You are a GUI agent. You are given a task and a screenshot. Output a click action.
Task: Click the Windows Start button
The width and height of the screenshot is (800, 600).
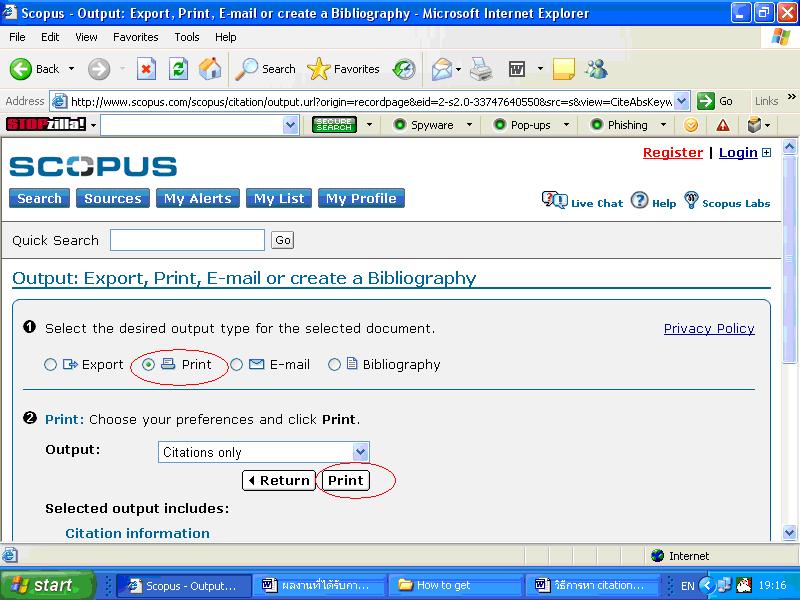pyautogui.click(x=47, y=585)
